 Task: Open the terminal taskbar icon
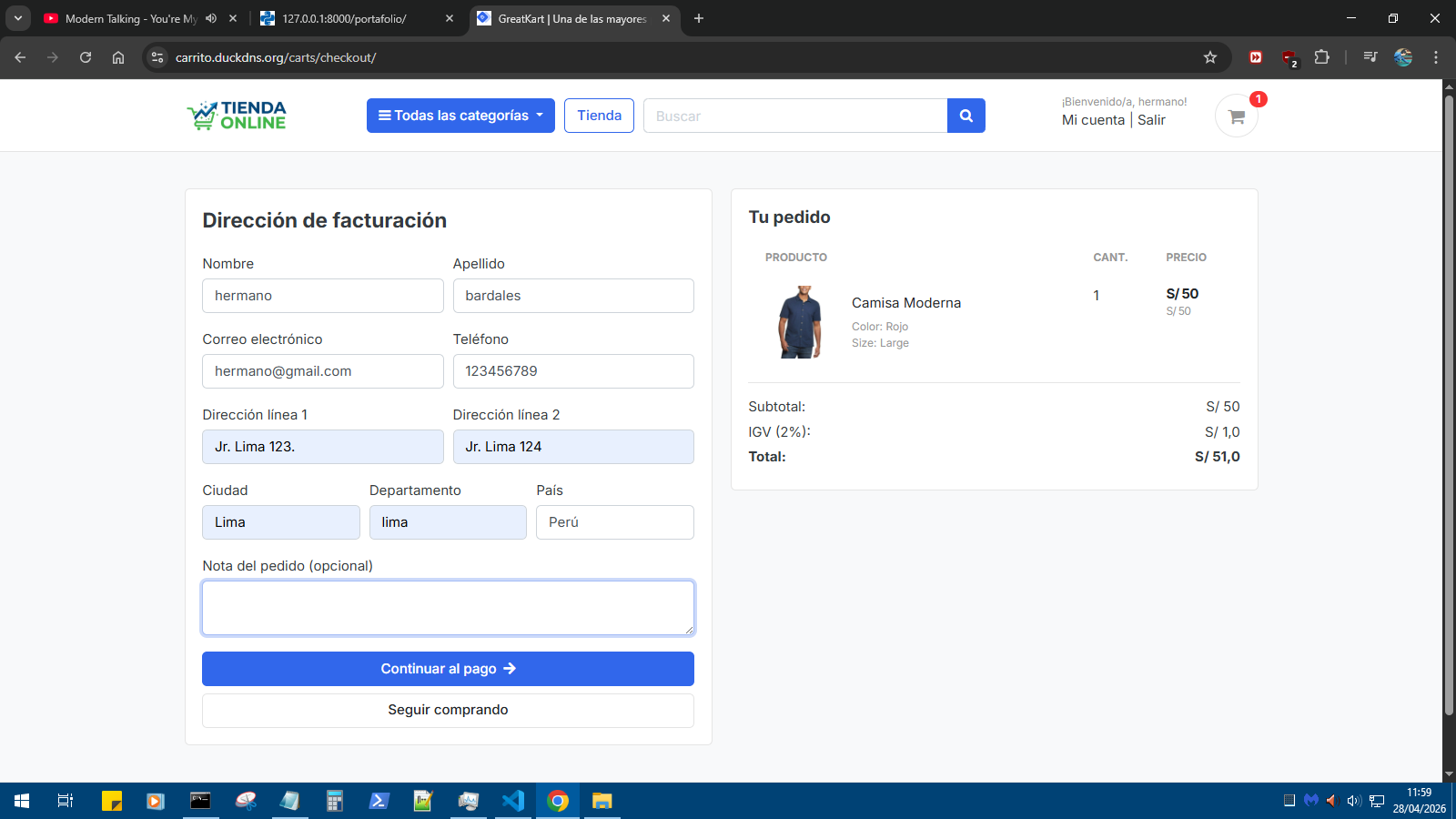pyautogui.click(x=200, y=801)
